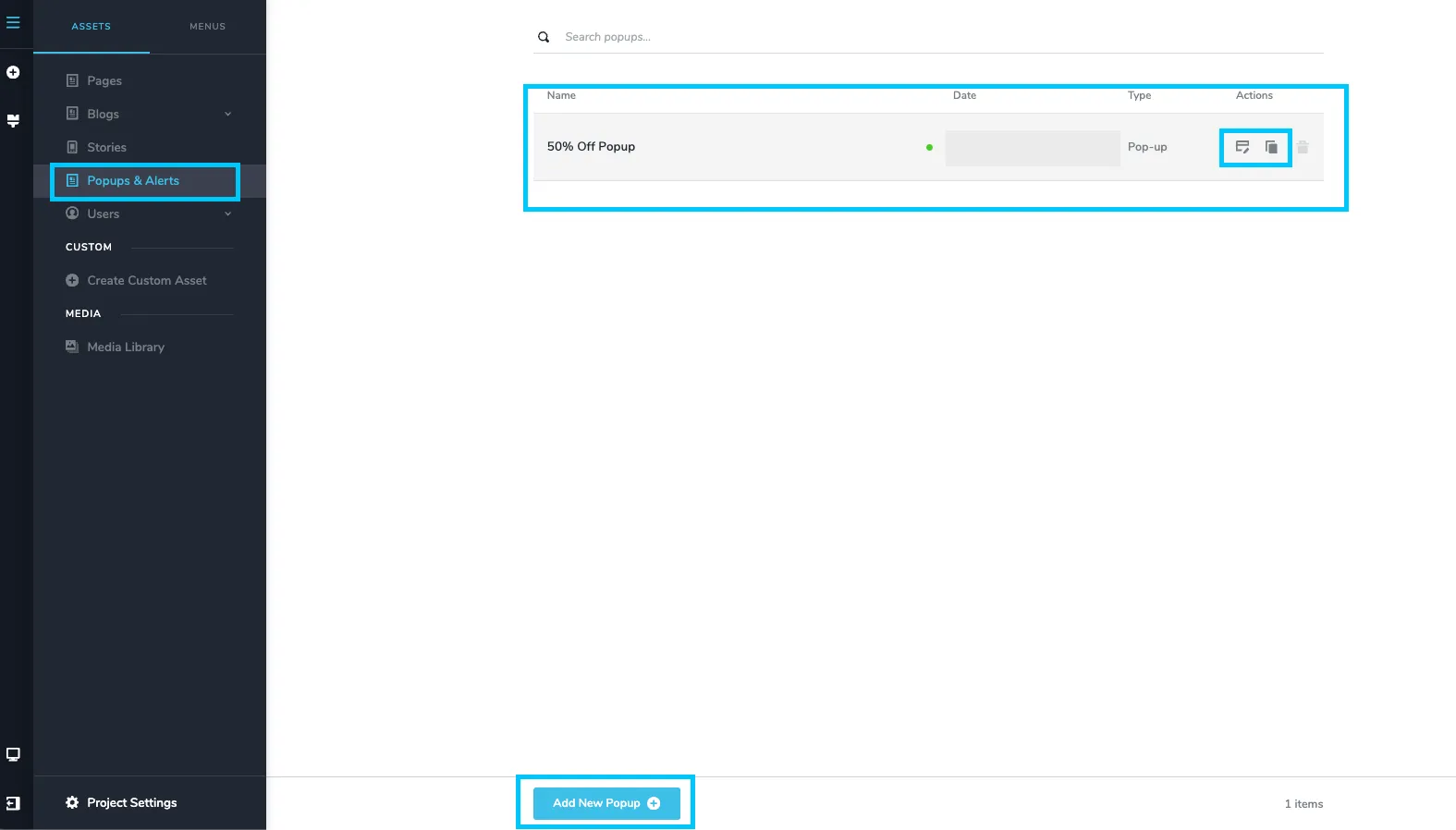Click the Actions column header
1456x830 pixels.
tap(1254, 95)
